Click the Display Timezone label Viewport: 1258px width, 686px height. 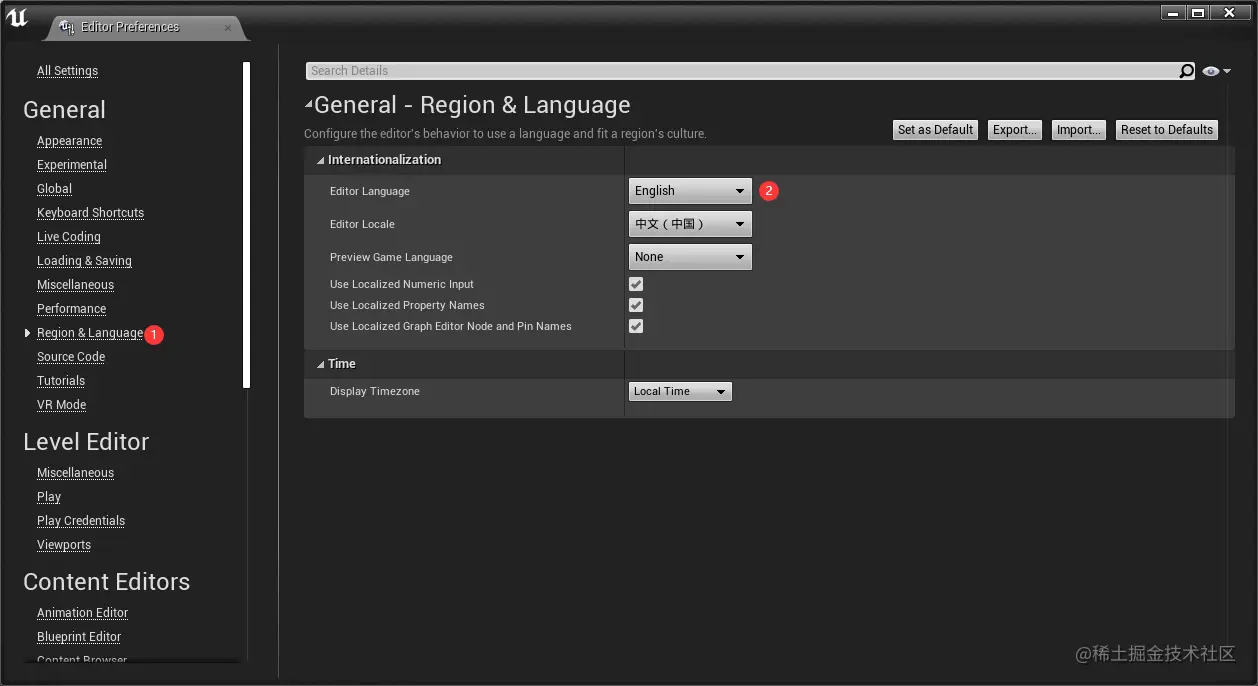tap(375, 392)
